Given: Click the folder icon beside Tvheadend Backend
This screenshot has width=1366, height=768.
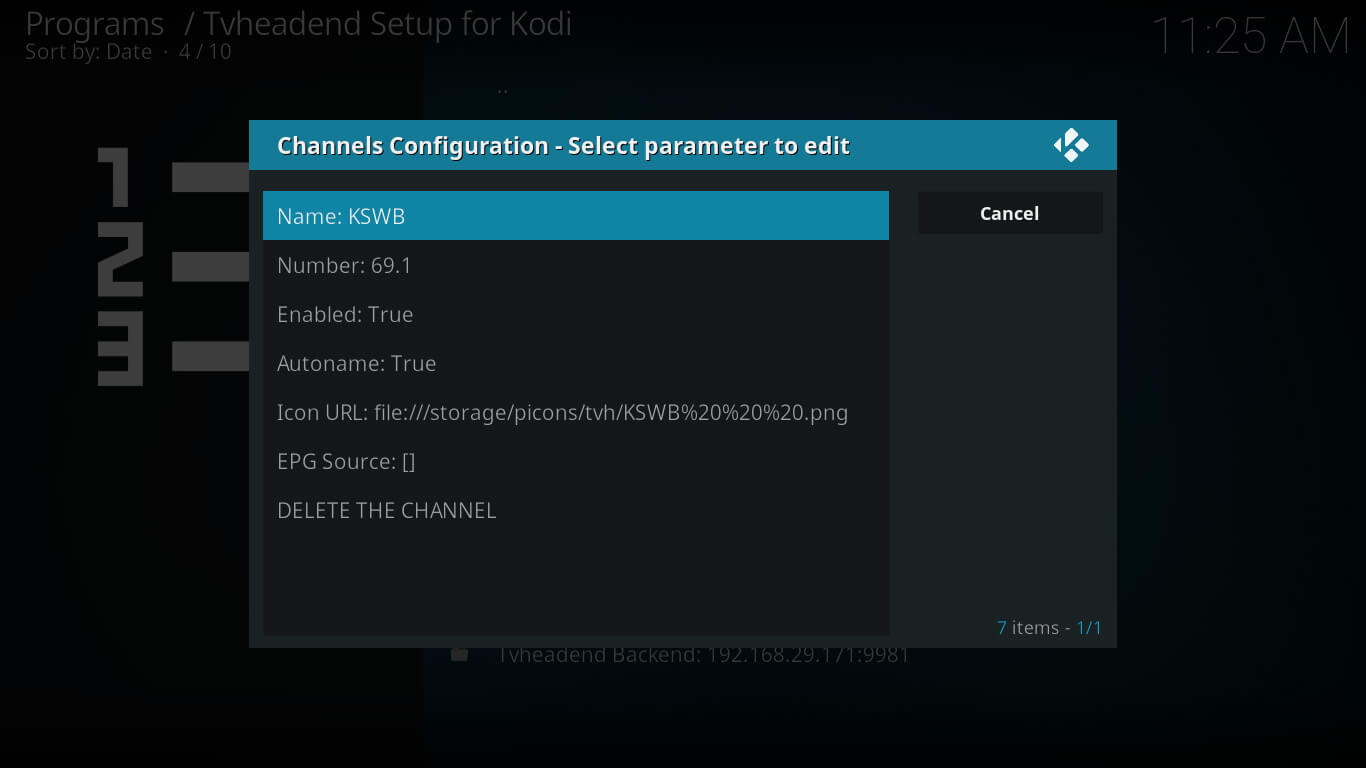Looking at the screenshot, I should click(x=459, y=655).
